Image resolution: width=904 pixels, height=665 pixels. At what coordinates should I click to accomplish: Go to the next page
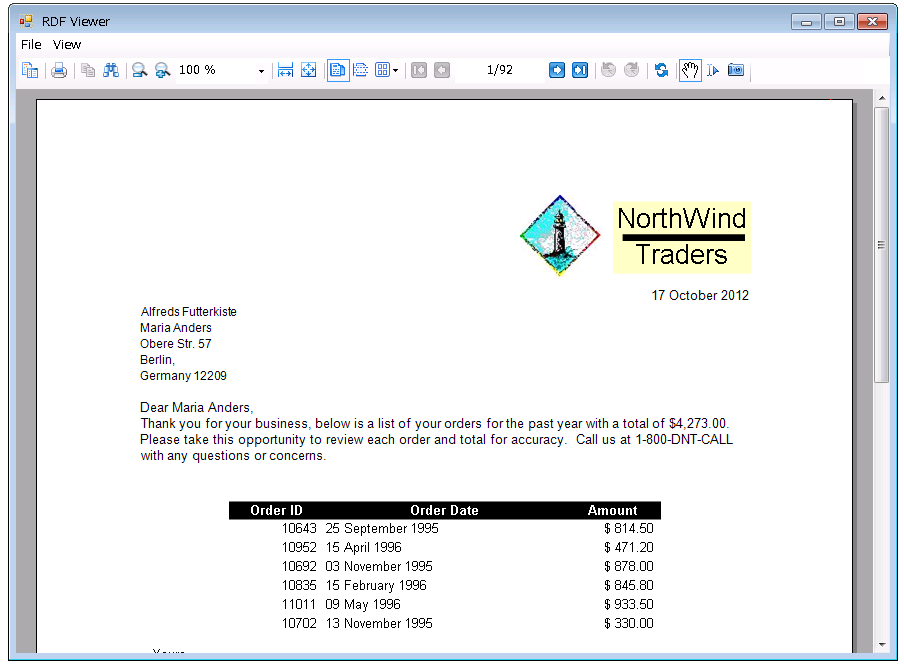557,70
